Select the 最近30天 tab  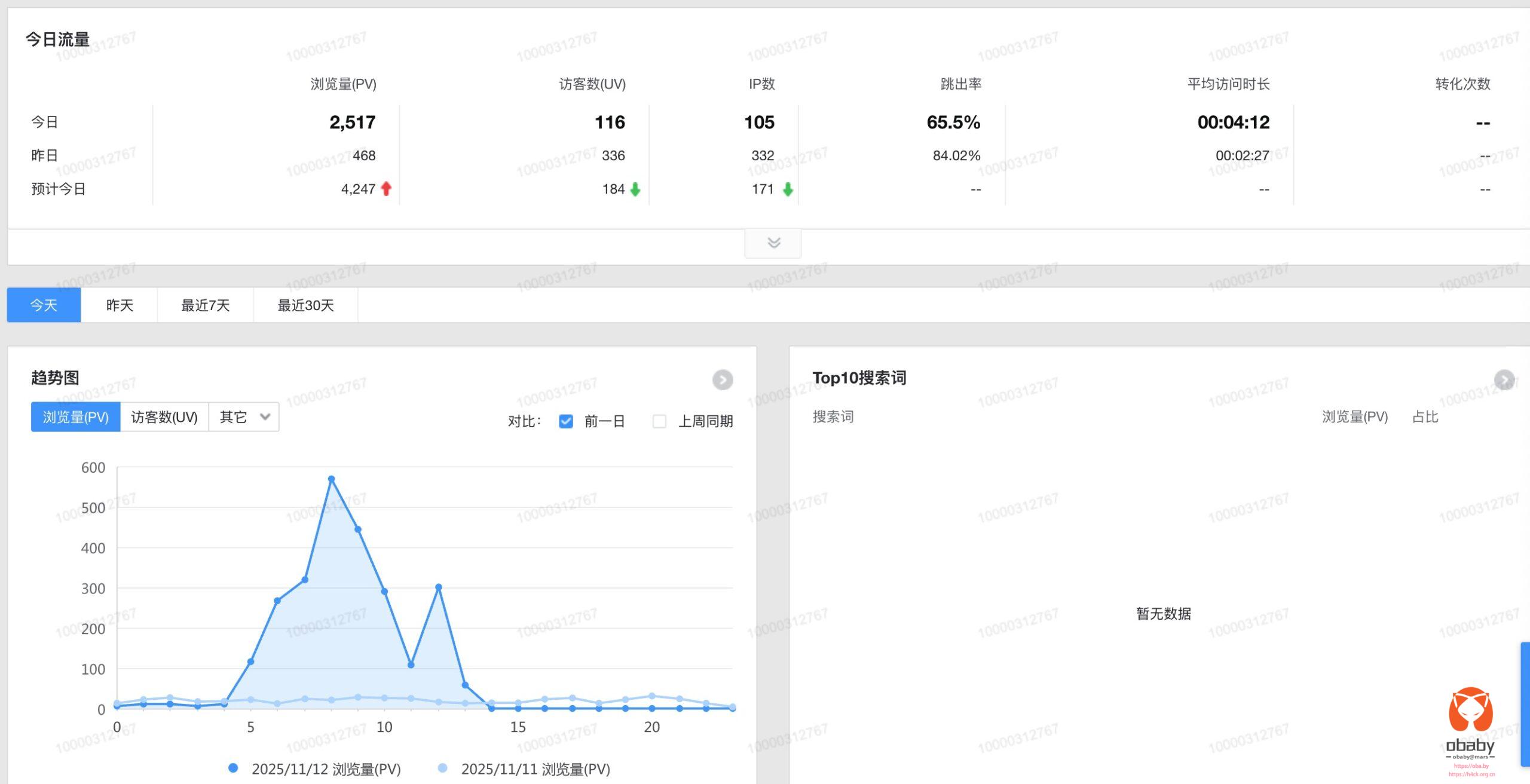click(305, 305)
